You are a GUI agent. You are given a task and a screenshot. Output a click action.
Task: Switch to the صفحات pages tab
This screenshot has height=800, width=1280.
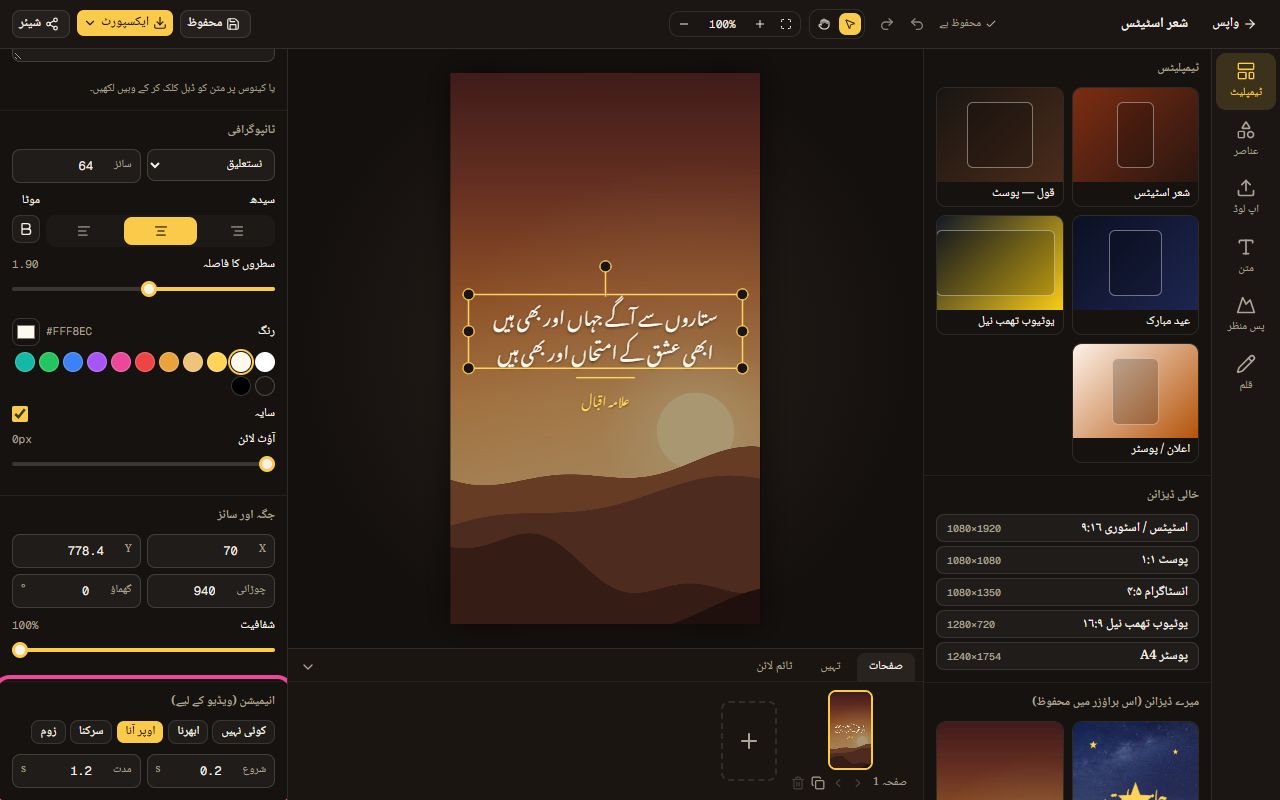click(886, 666)
